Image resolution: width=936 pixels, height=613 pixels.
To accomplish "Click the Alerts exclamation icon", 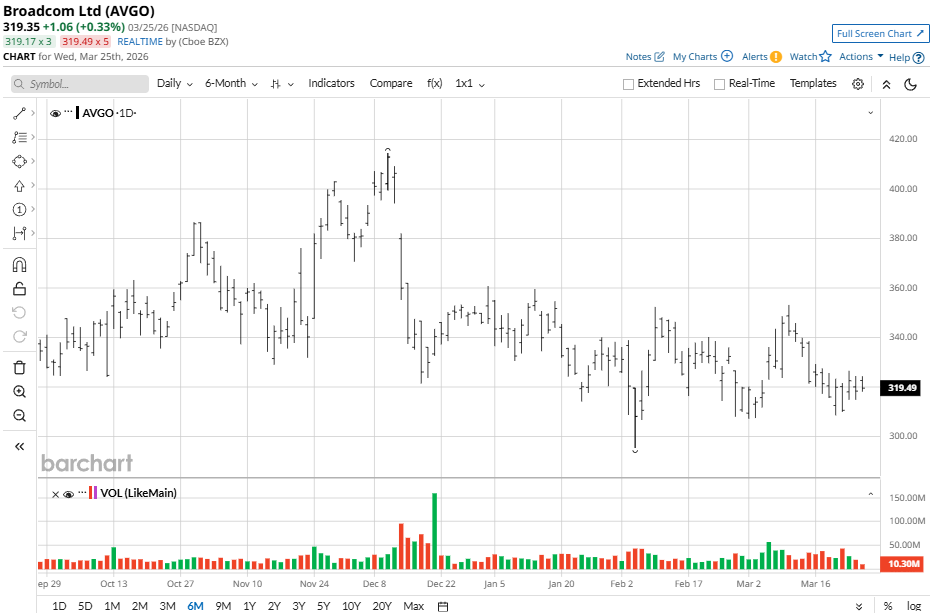I will (775, 57).
